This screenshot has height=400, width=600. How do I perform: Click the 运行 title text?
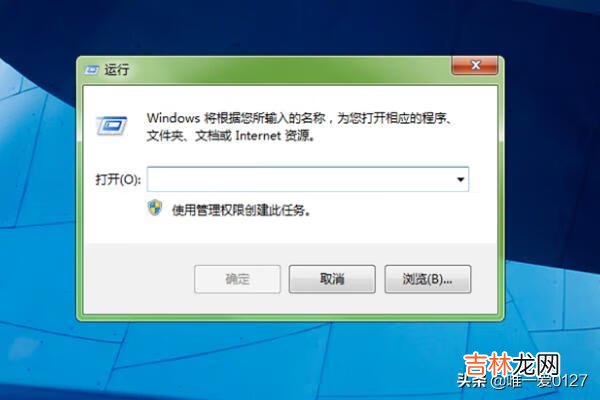coord(117,70)
